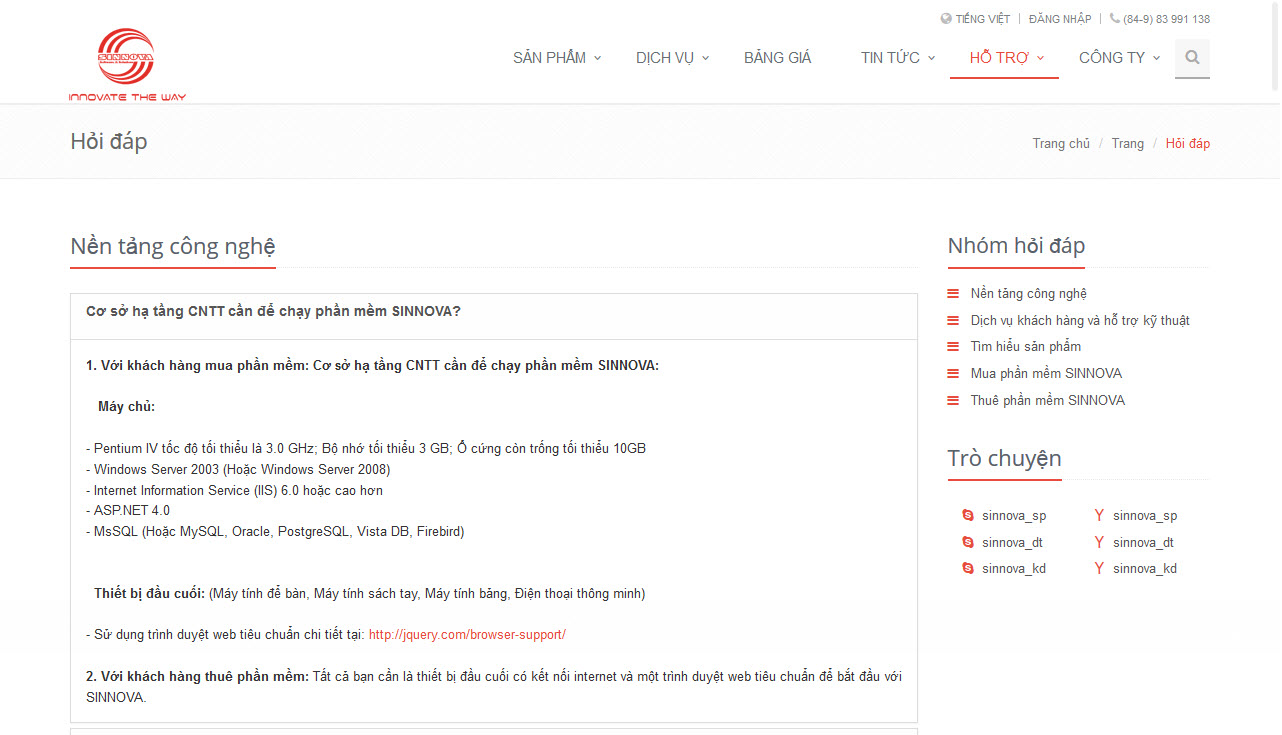This screenshot has width=1282, height=735.
Task: Click the page vertical scrollbar thumb
Action: [1275, 48]
